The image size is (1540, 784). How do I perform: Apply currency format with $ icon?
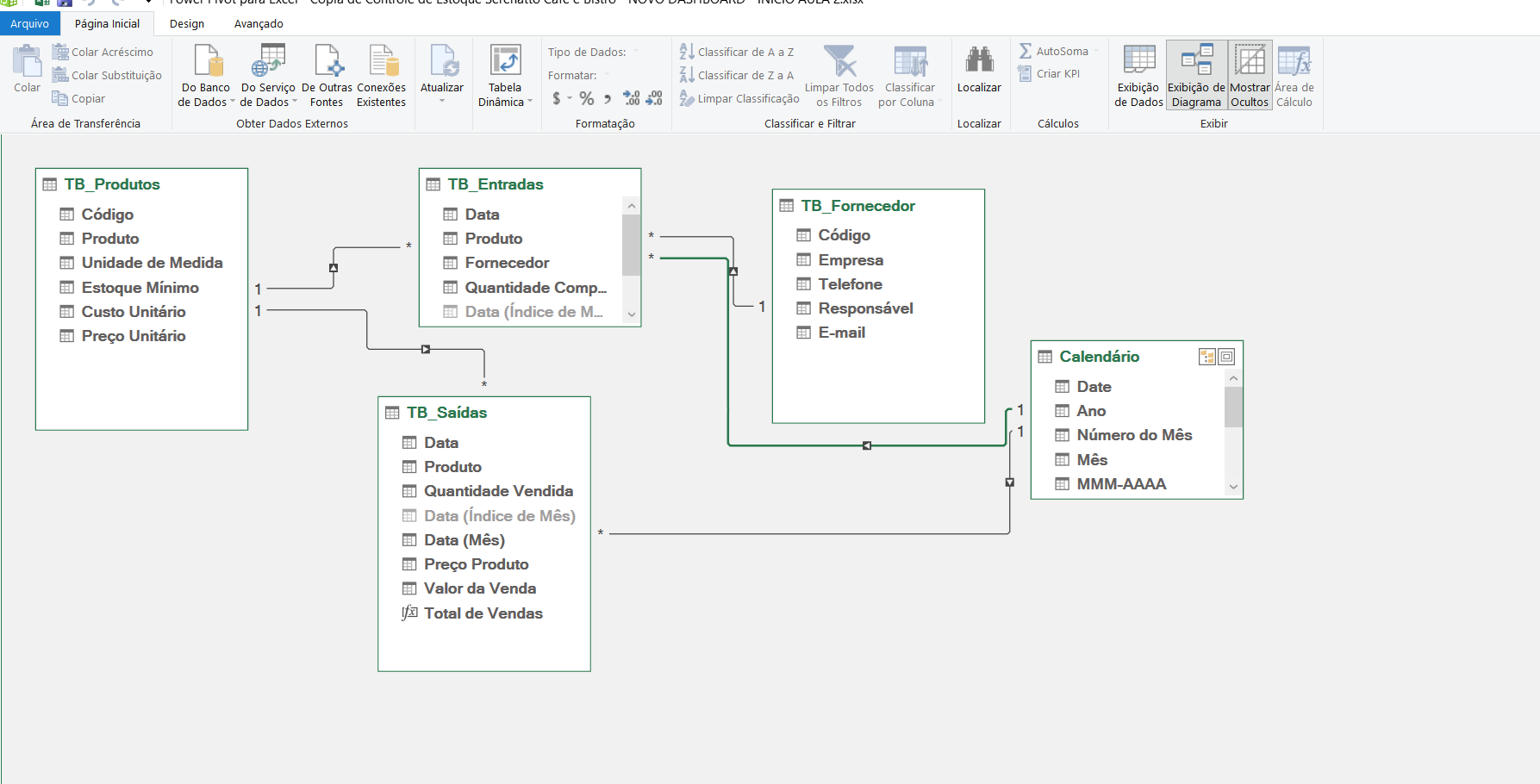pyautogui.click(x=557, y=98)
